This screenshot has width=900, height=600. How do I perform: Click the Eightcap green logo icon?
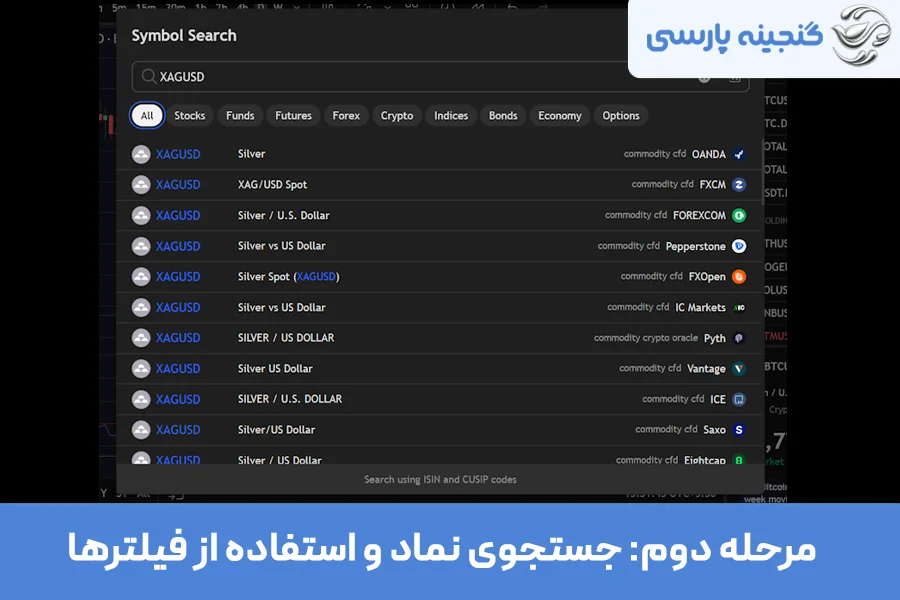(739, 459)
